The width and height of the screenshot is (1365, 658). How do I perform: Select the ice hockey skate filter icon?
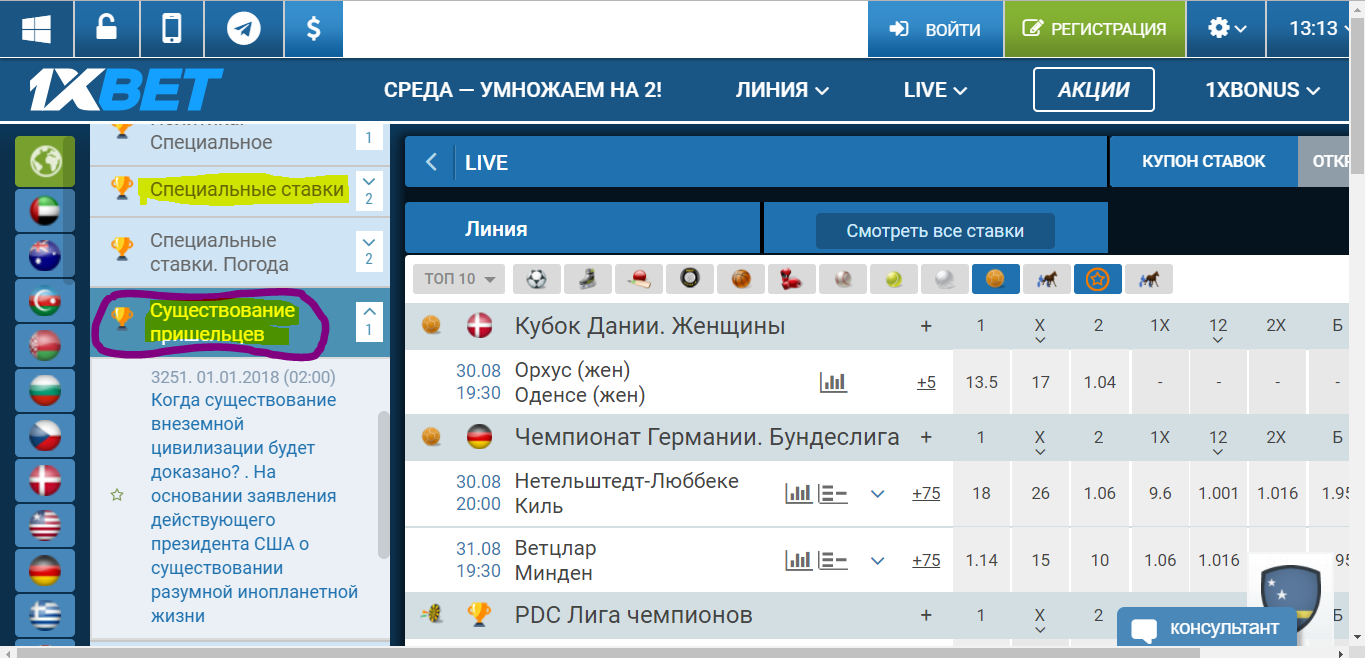(588, 279)
